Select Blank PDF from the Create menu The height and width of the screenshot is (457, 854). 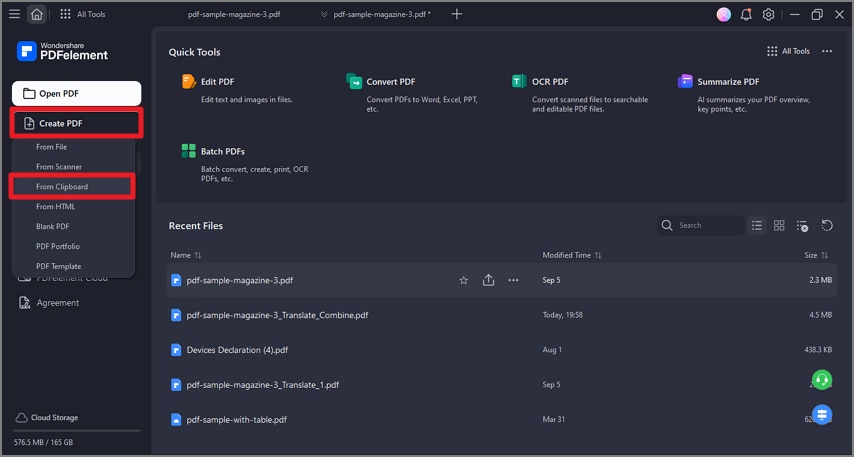(x=54, y=226)
